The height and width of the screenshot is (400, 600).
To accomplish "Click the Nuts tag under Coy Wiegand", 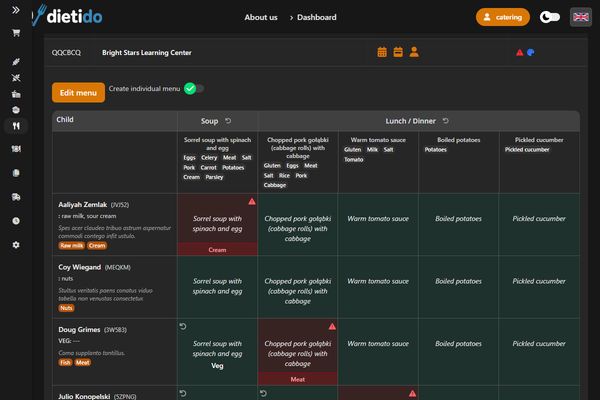I will (66, 308).
